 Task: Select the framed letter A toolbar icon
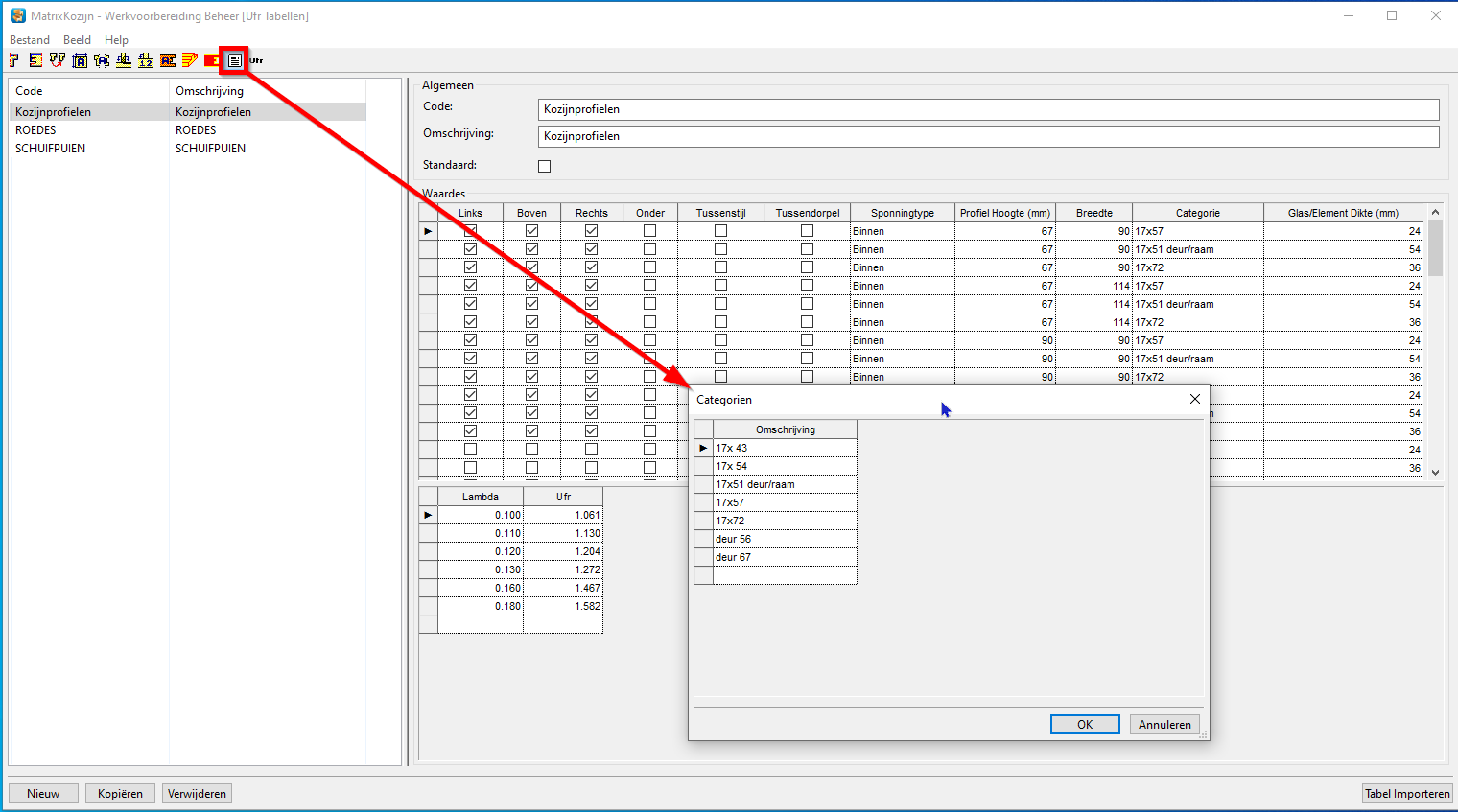(x=79, y=59)
